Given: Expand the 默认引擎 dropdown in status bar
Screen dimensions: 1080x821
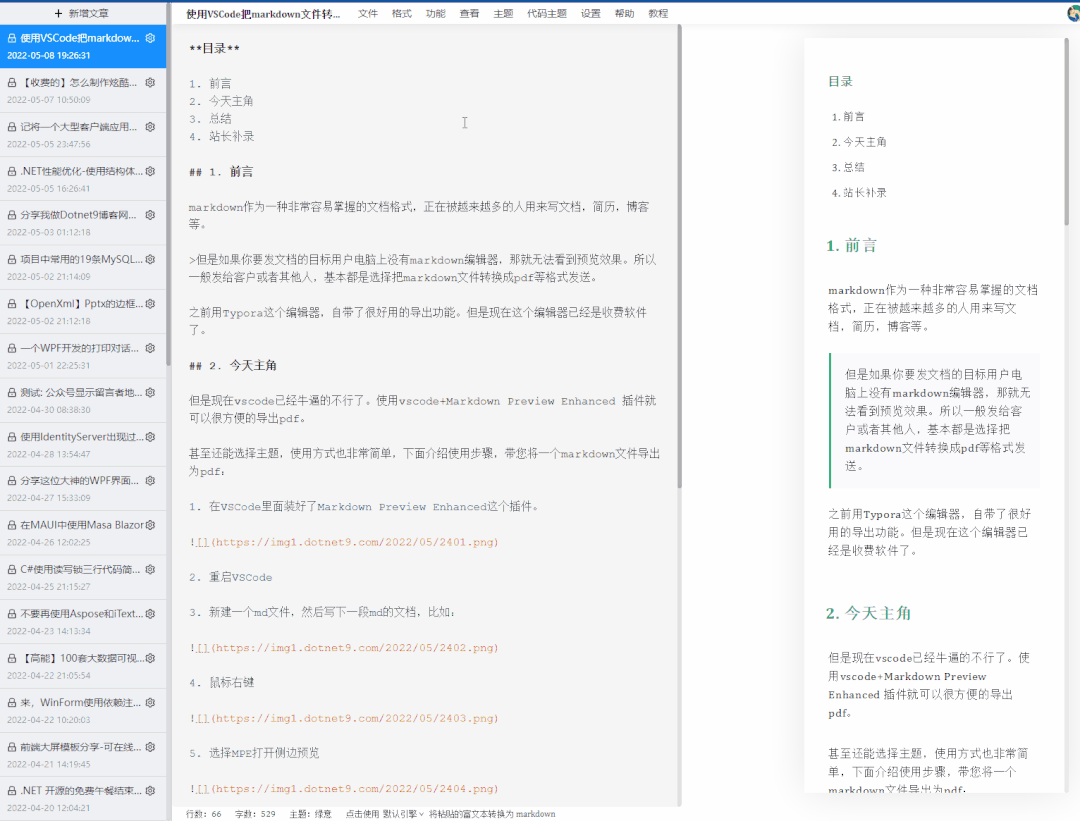Looking at the screenshot, I should 404,813.
